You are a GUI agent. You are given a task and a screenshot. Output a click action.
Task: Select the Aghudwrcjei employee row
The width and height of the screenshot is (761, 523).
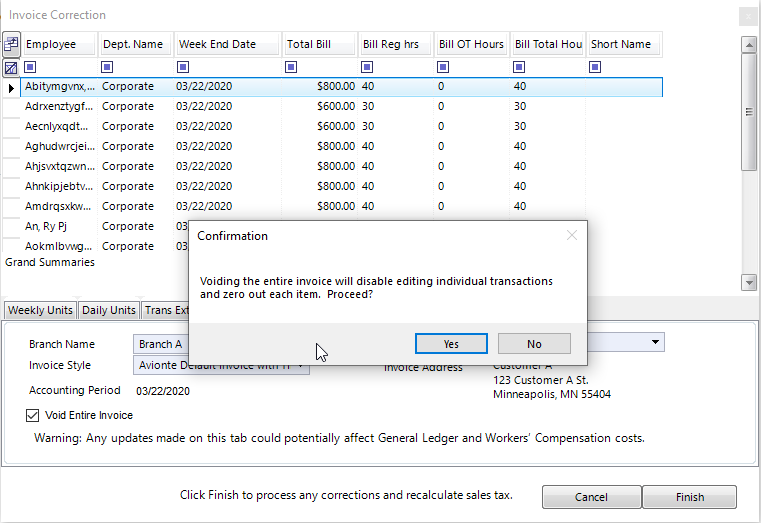[x=341, y=146]
